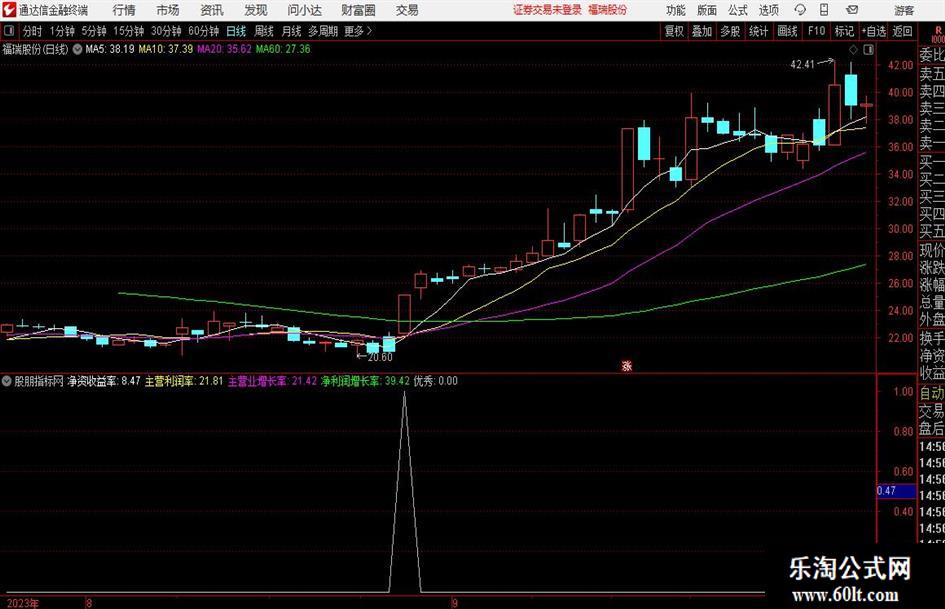
Task: Open the 问小达 menu
Action: coord(305,10)
